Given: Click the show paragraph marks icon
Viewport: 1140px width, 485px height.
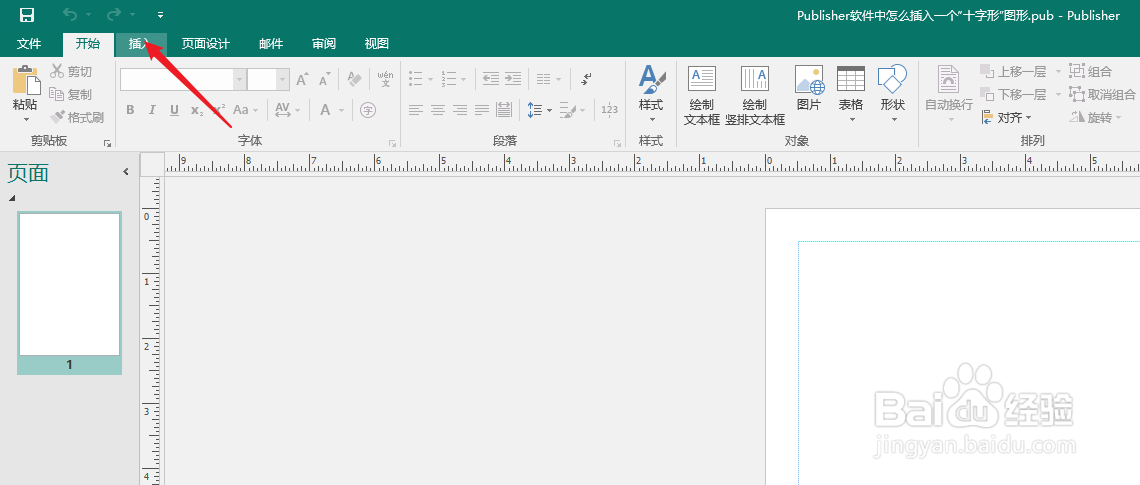Looking at the screenshot, I should click(586, 78).
